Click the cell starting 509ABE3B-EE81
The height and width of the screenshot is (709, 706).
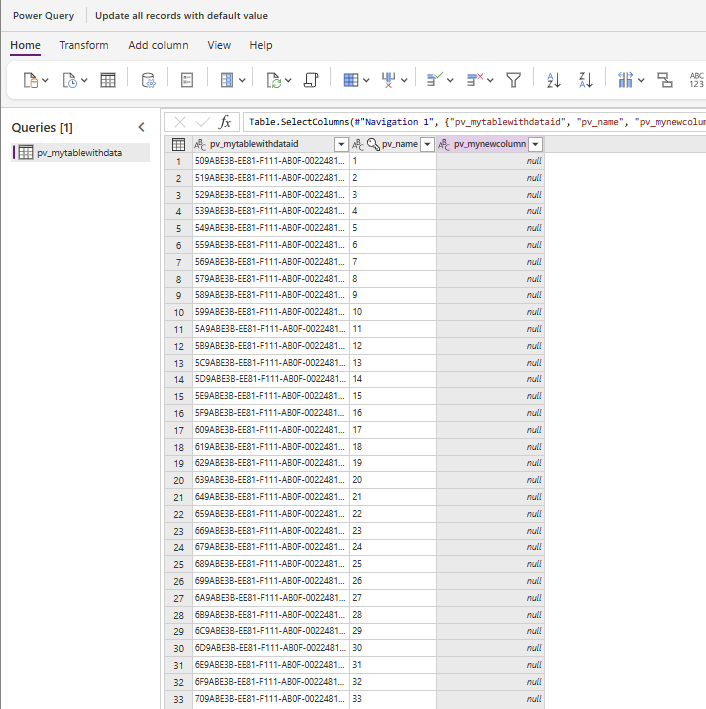click(x=271, y=161)
